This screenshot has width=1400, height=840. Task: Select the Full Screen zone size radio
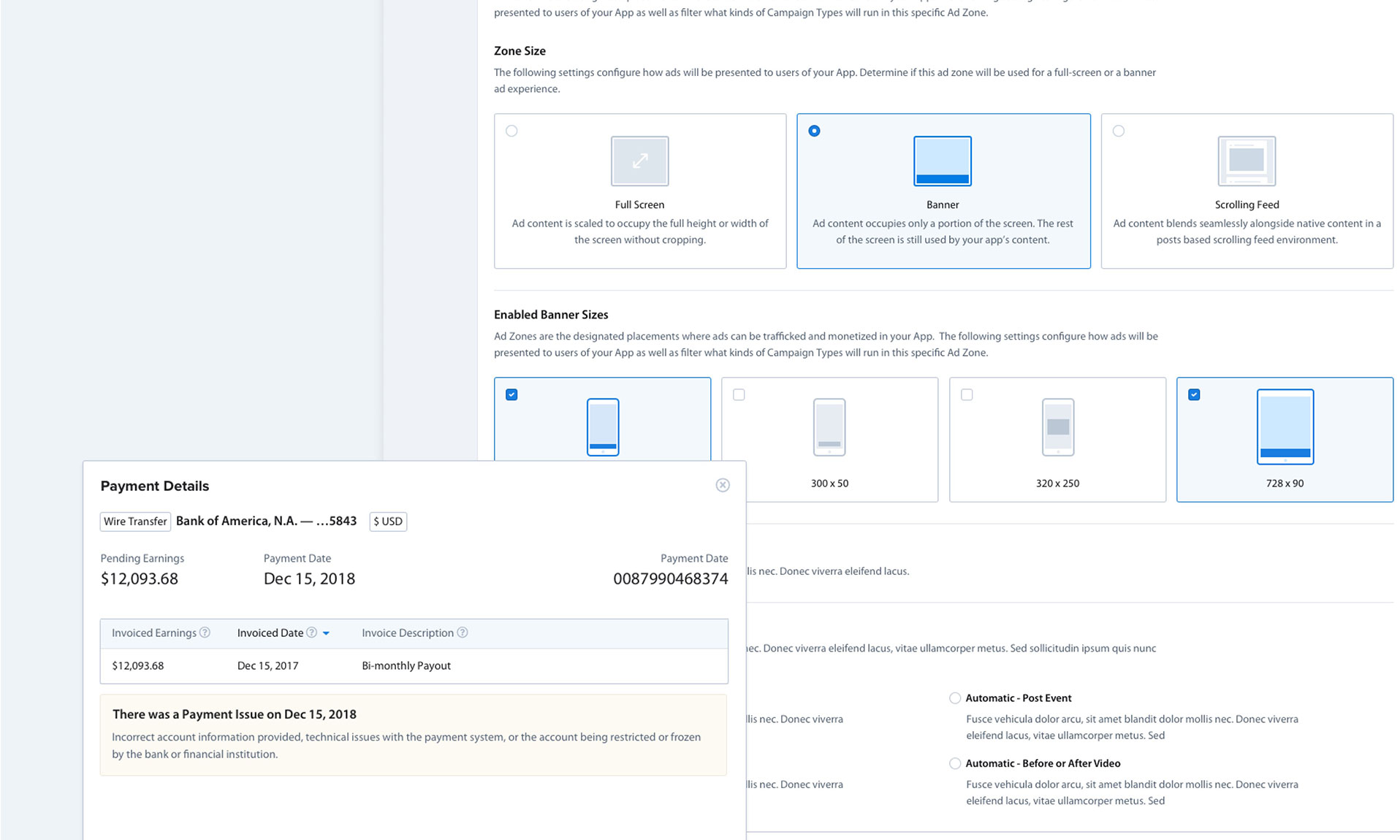pos(511,131)
